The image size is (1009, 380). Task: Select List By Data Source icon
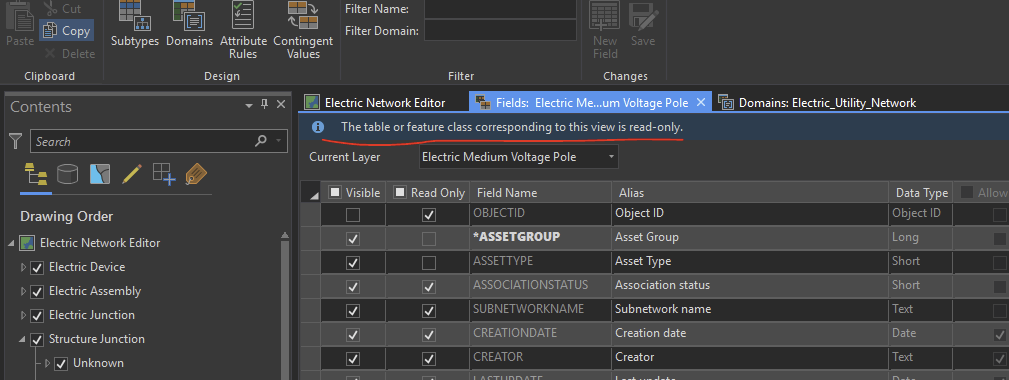[68, 174]
